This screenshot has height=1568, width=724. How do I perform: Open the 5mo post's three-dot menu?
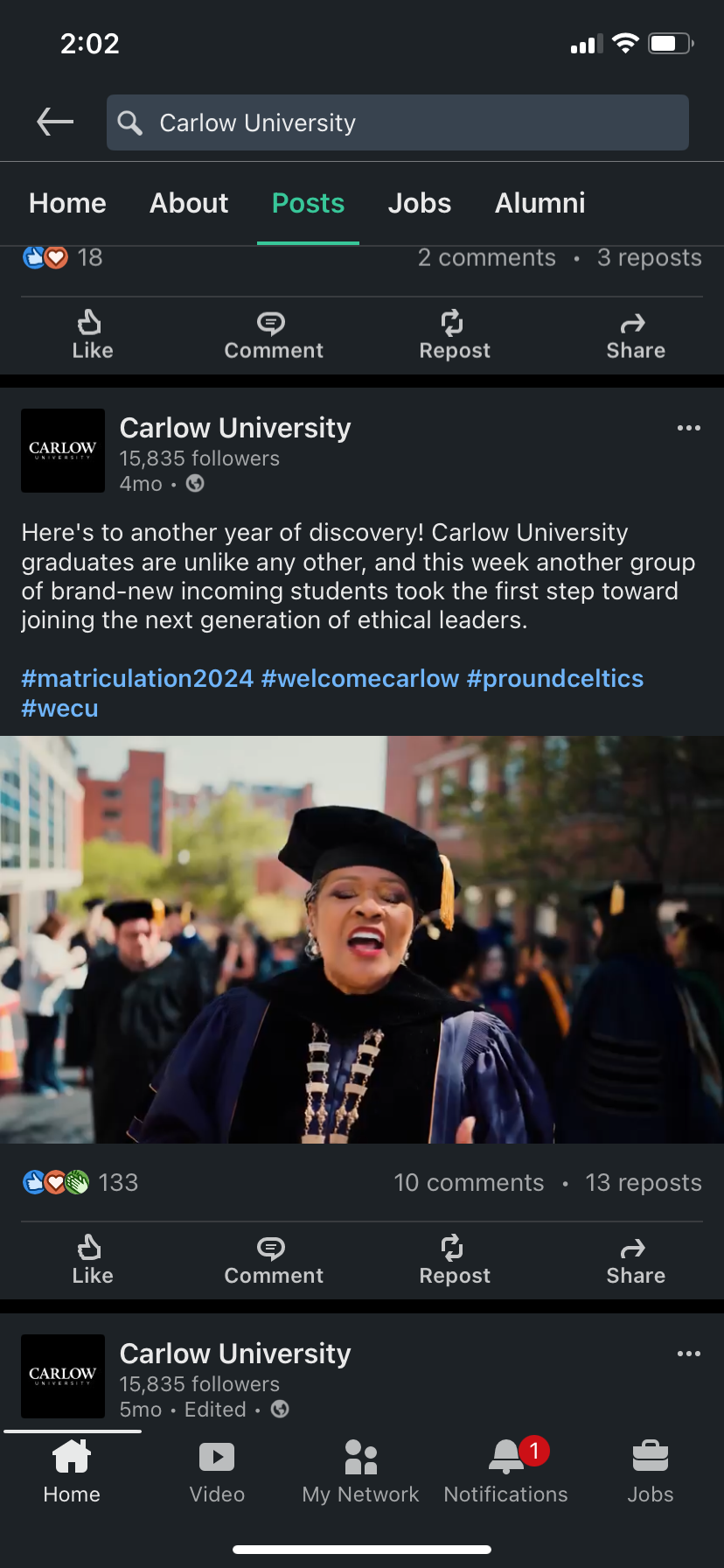pos(688,1354)
